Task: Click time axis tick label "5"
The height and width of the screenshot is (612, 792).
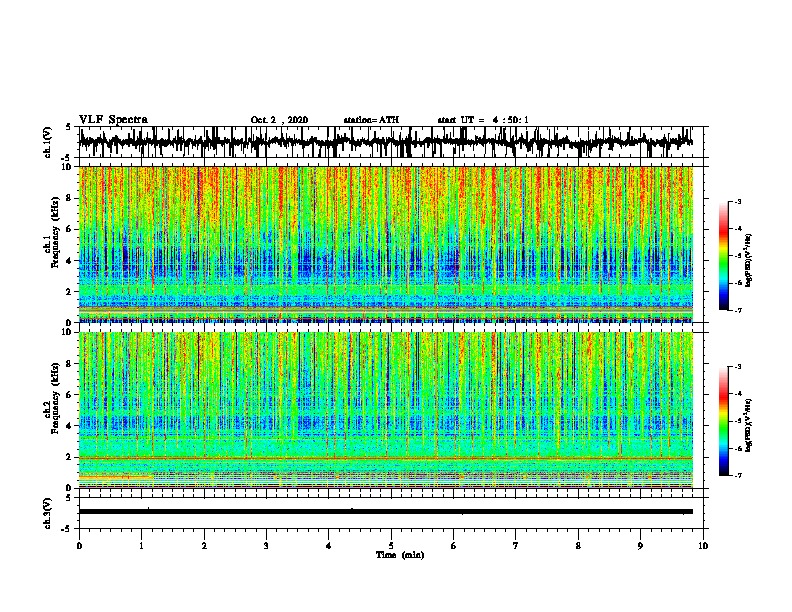Action: point(391,546)
